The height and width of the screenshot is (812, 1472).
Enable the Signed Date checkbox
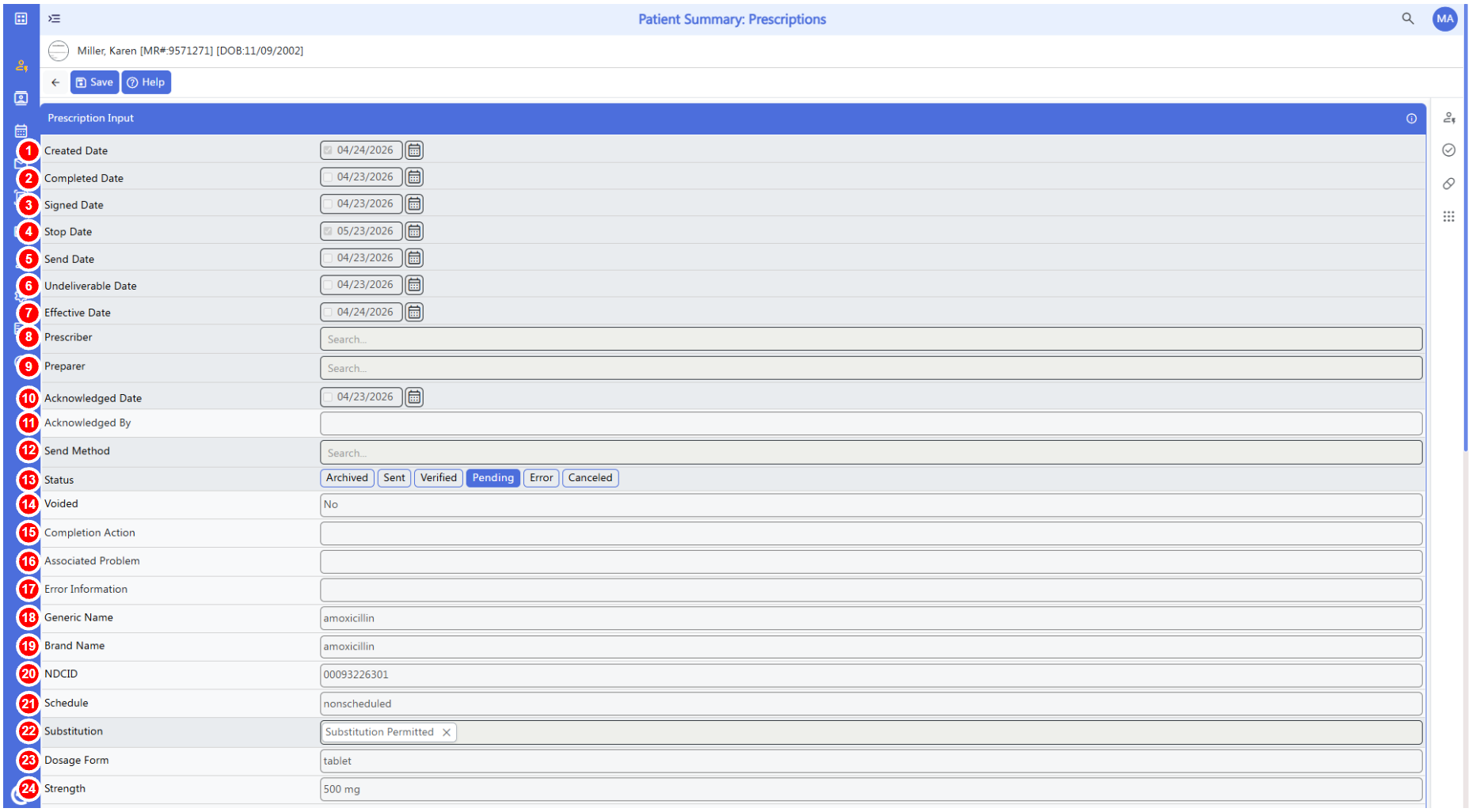[x=328, y=204]
